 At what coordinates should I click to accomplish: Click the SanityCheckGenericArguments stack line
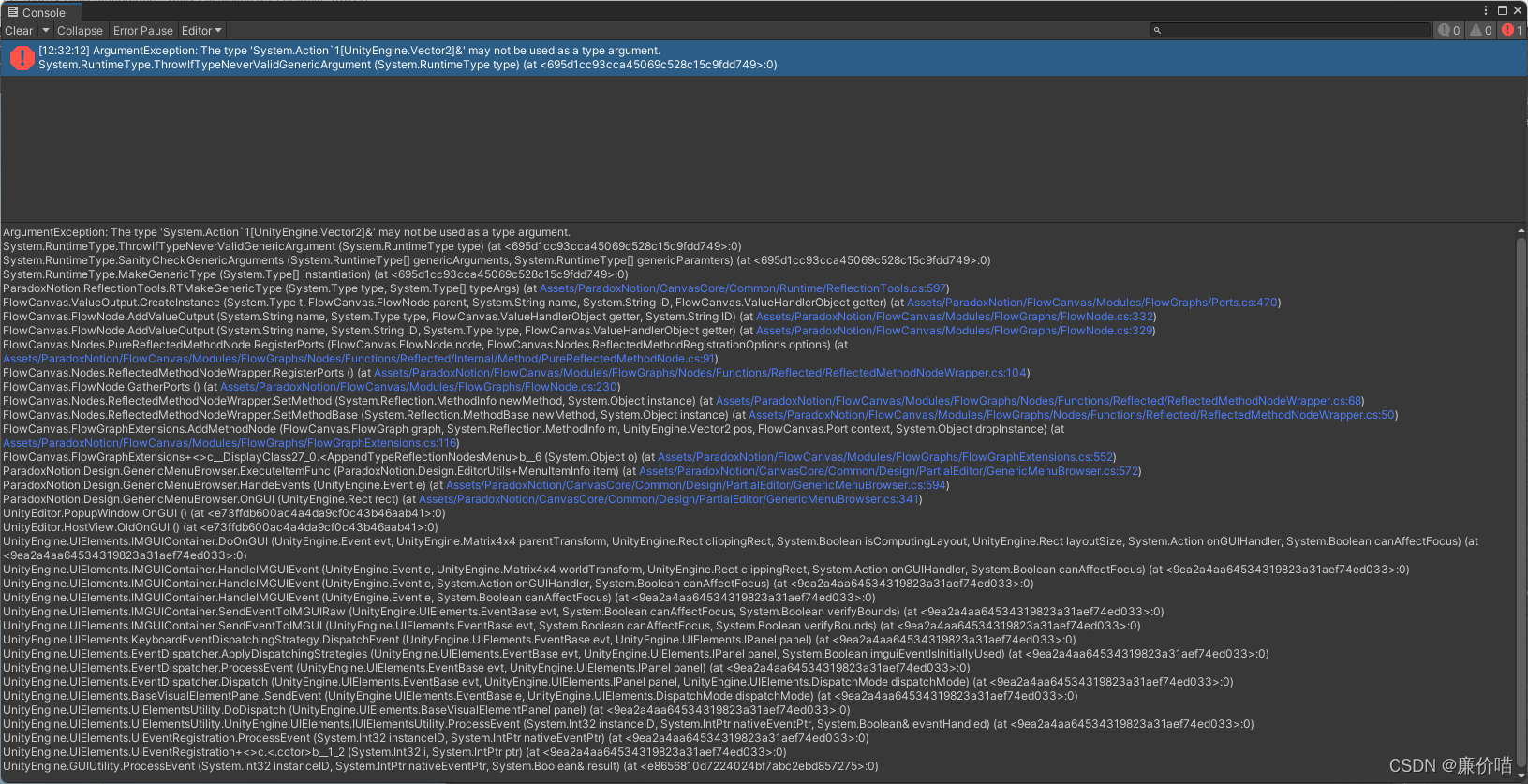pyautogui.click(x=497, y=260)
